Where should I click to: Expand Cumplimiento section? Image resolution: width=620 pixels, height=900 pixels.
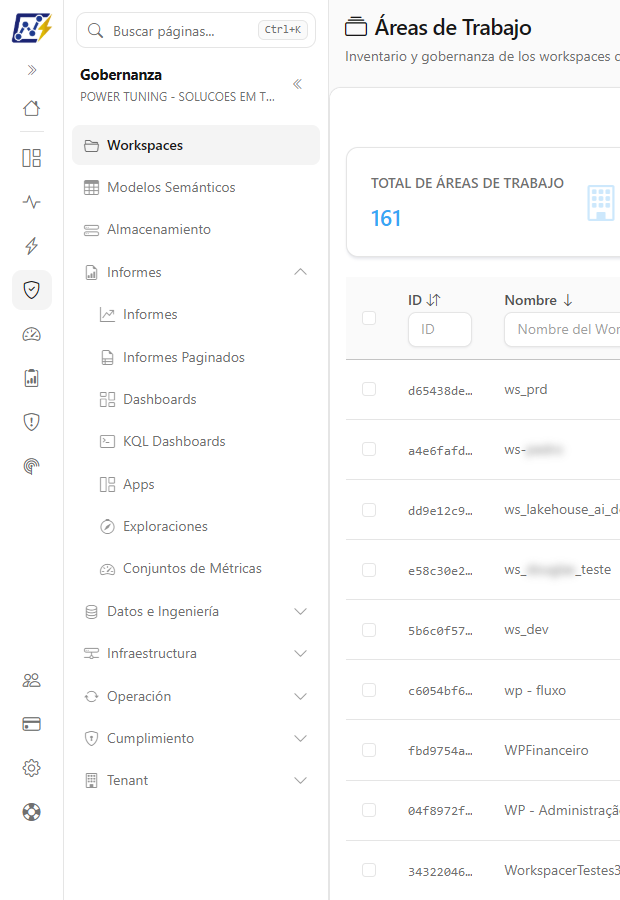pyautogui.click(x=300, y=738)
